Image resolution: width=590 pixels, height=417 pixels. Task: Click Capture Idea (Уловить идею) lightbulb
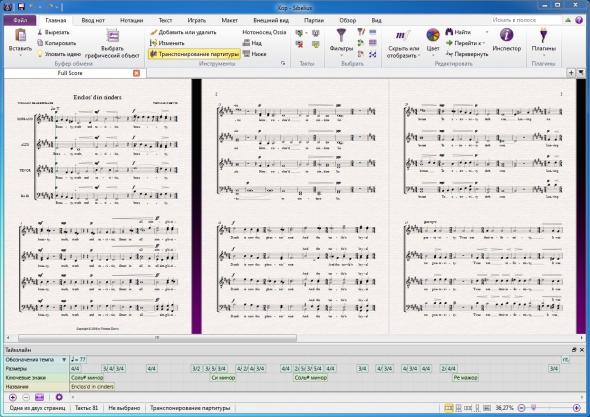tap(59, 54)
